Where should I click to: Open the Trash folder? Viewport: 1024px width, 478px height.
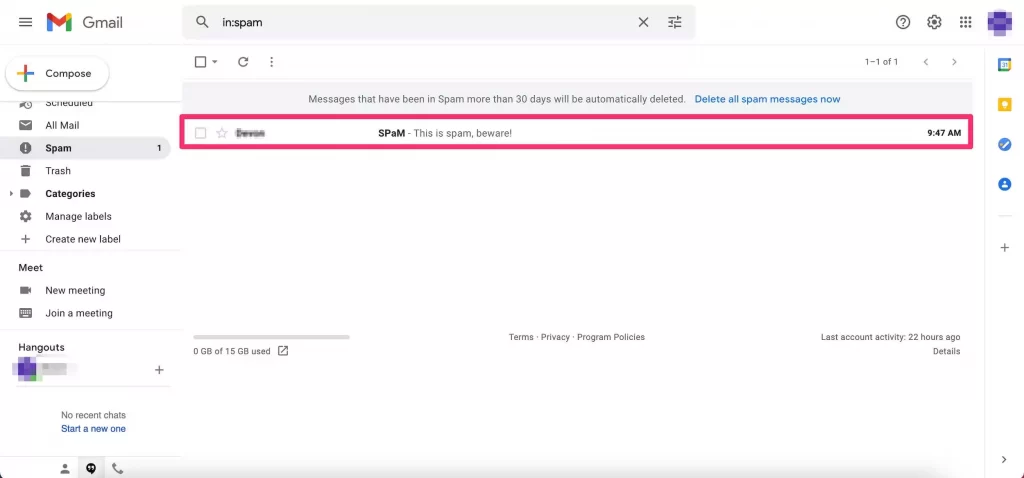(58, 171)
